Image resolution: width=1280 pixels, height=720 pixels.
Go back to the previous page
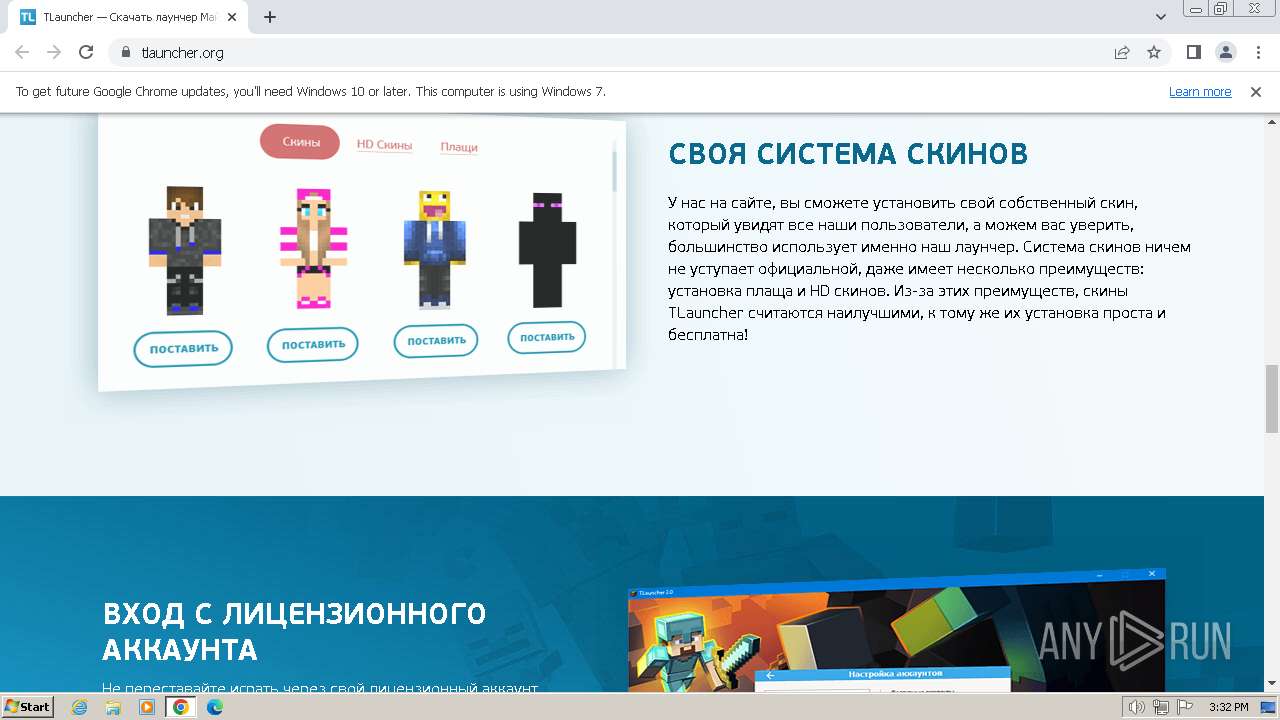(x=22, y=52)
